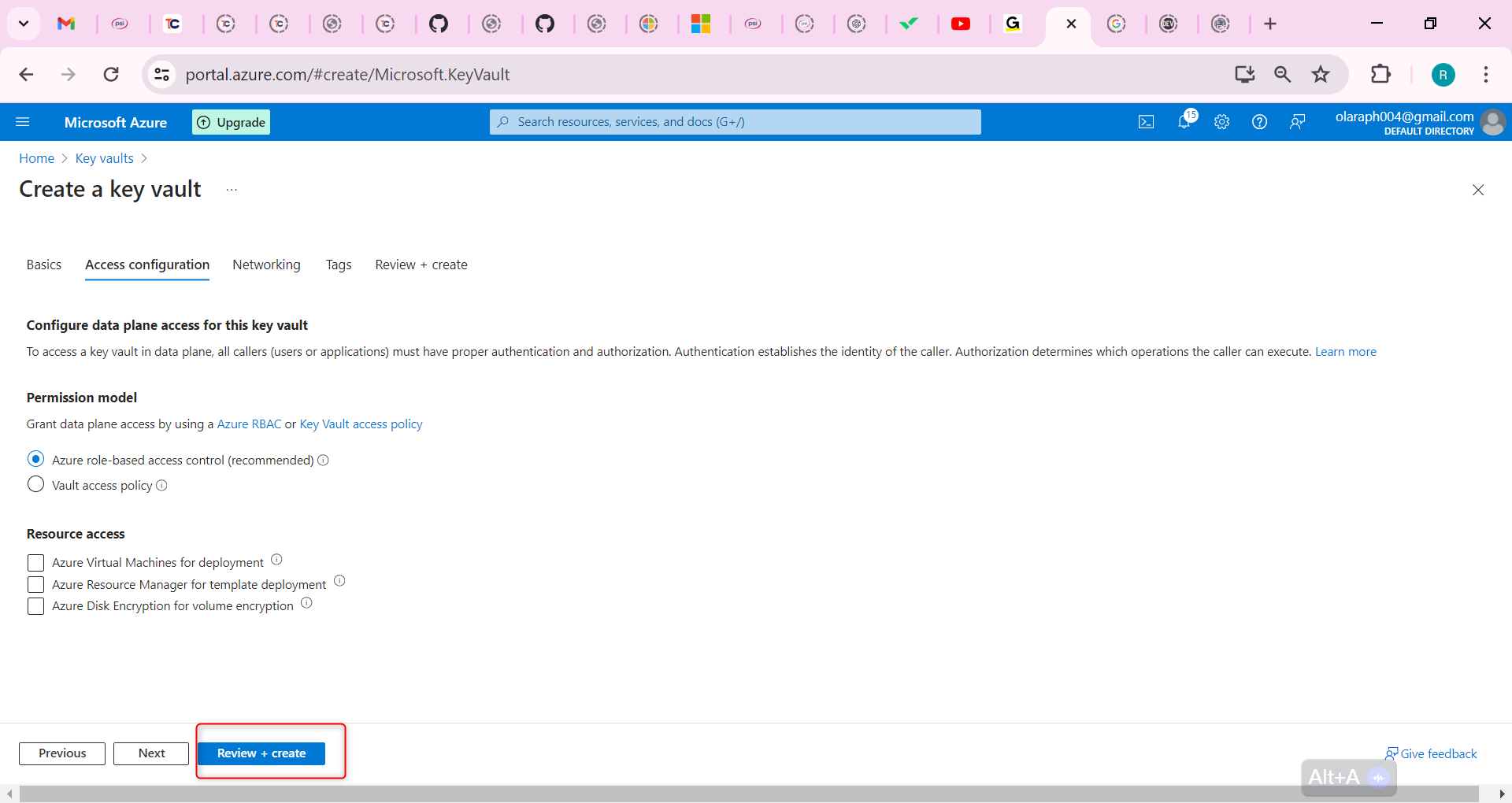Image resolution: width=1512 pixels, height=803 pixels.
Task: Expand the browser tab search dropdown
Action: (x=24, y=24)
